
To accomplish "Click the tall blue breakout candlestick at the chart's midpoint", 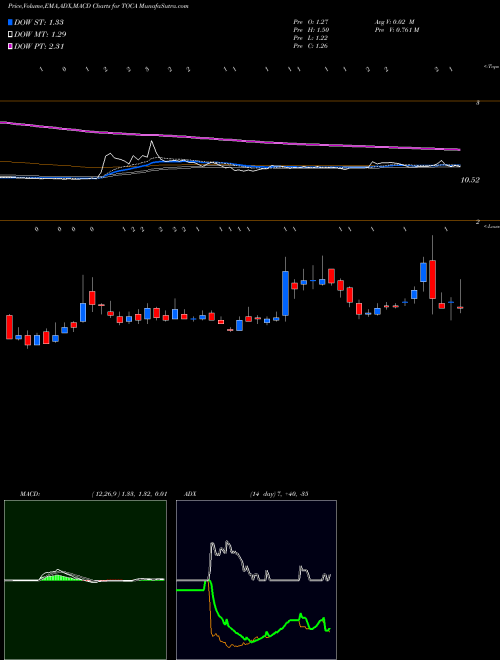I will 285,293.
